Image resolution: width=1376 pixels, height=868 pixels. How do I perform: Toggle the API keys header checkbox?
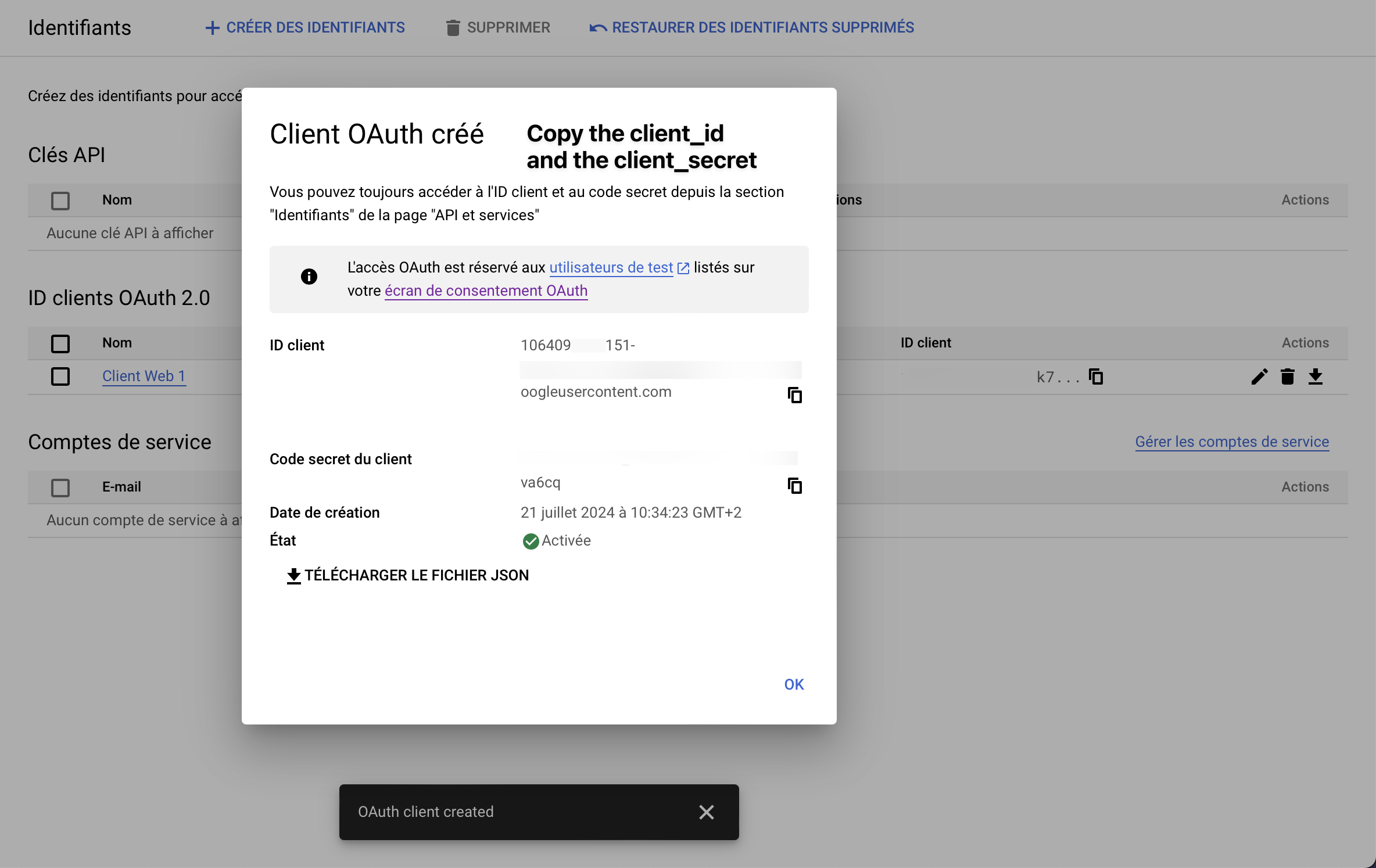[60, 200]
